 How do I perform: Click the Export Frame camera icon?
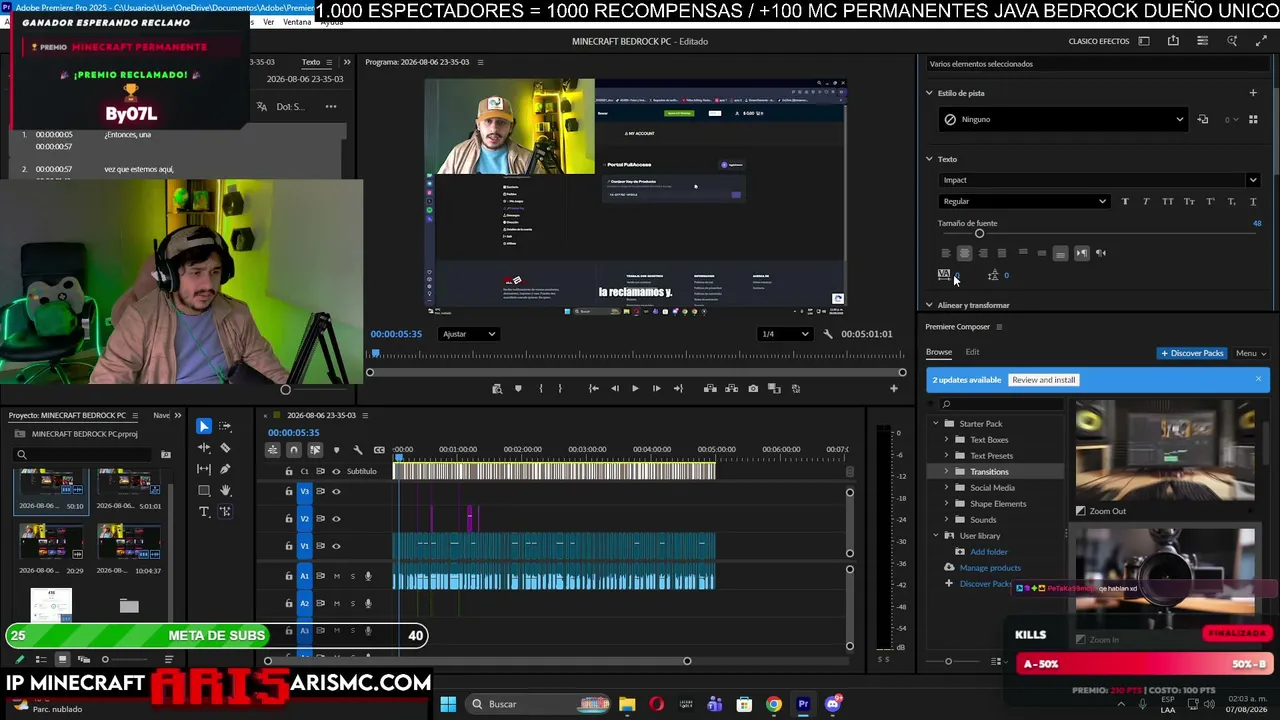point(753,388)
